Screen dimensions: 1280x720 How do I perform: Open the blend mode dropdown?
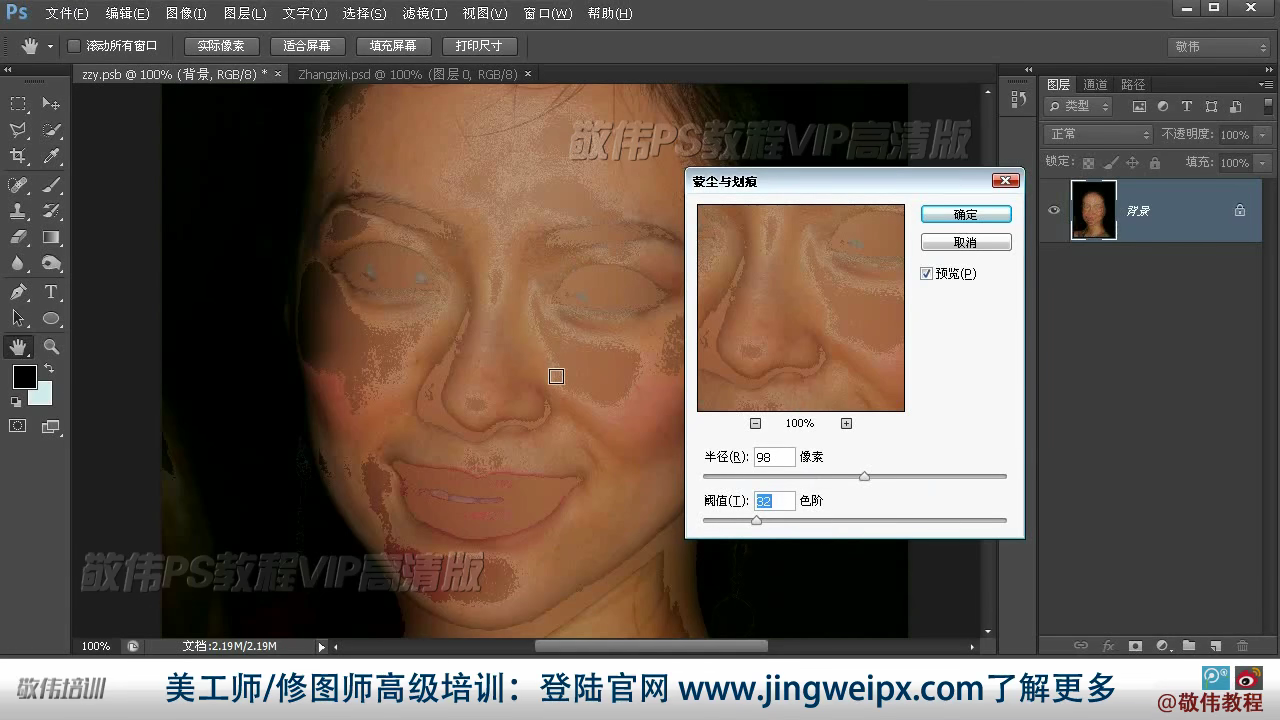click(1099, 134)
